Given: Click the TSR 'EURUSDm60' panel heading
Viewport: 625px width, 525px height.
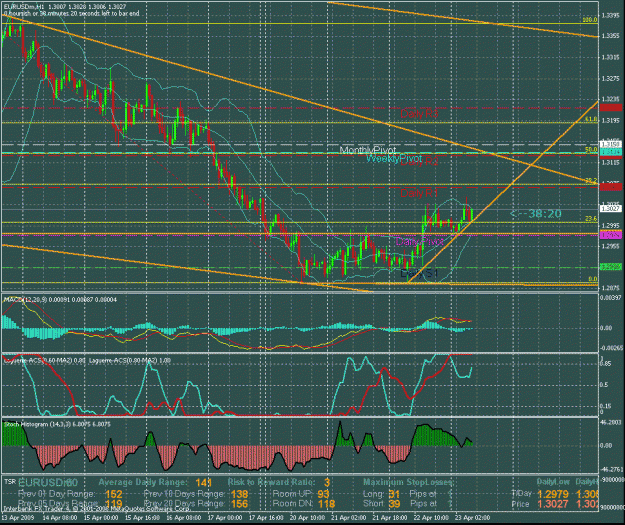Looking at the screenshot, I should (x=48, y=483).
